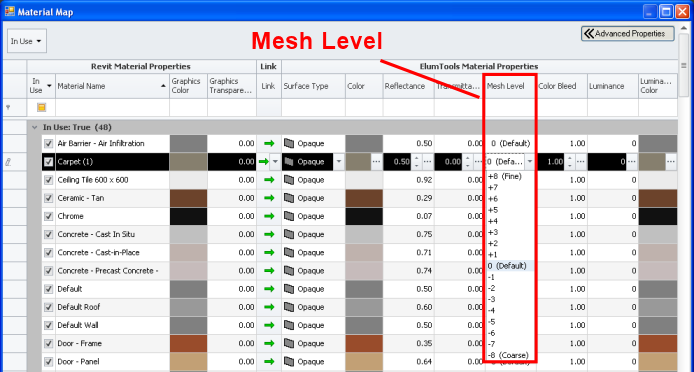
Task: Click the ellipsis button beside Carpet color swatch
Action: tap(376, 162)
